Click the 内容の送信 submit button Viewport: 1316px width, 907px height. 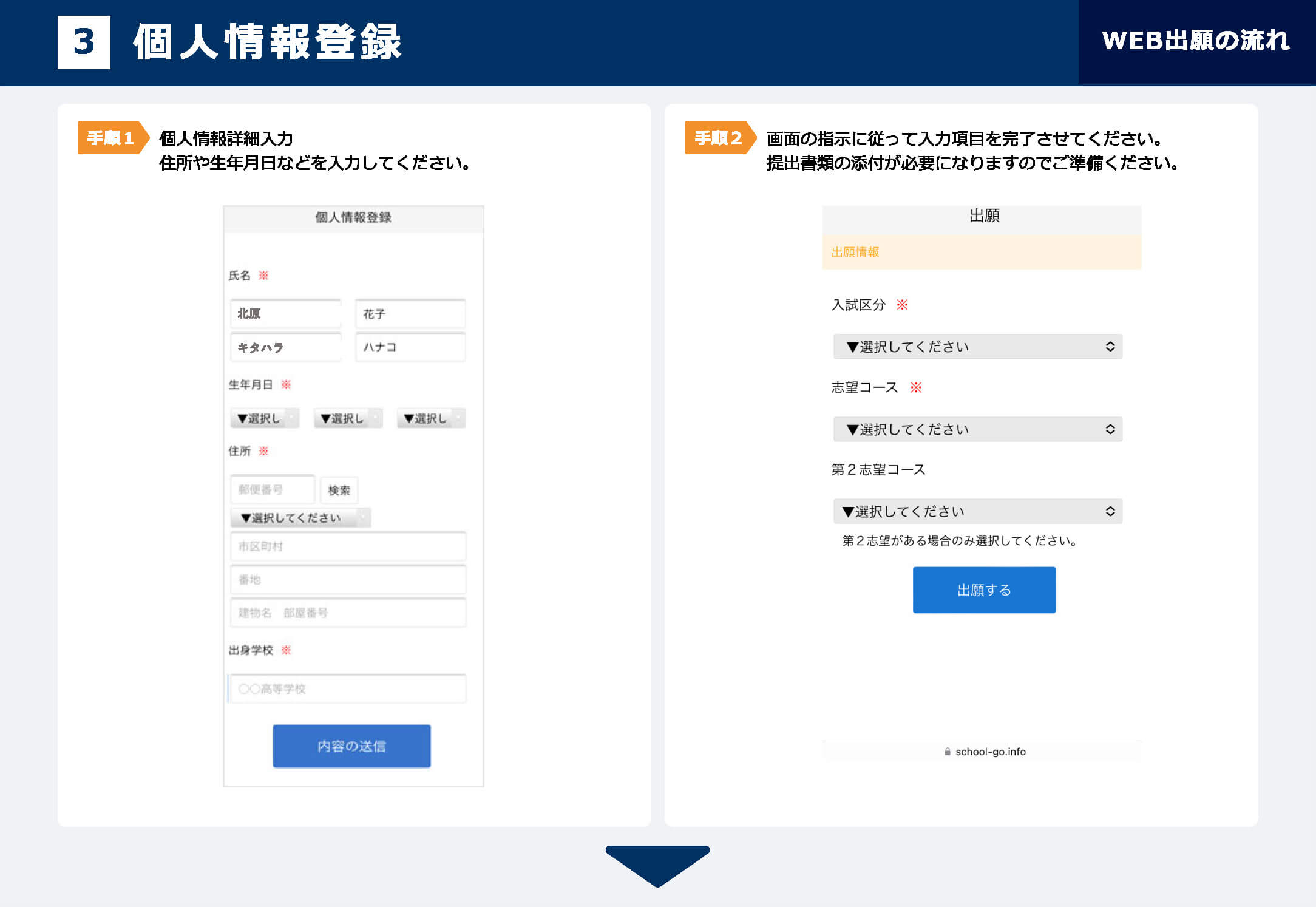(351, 746)
